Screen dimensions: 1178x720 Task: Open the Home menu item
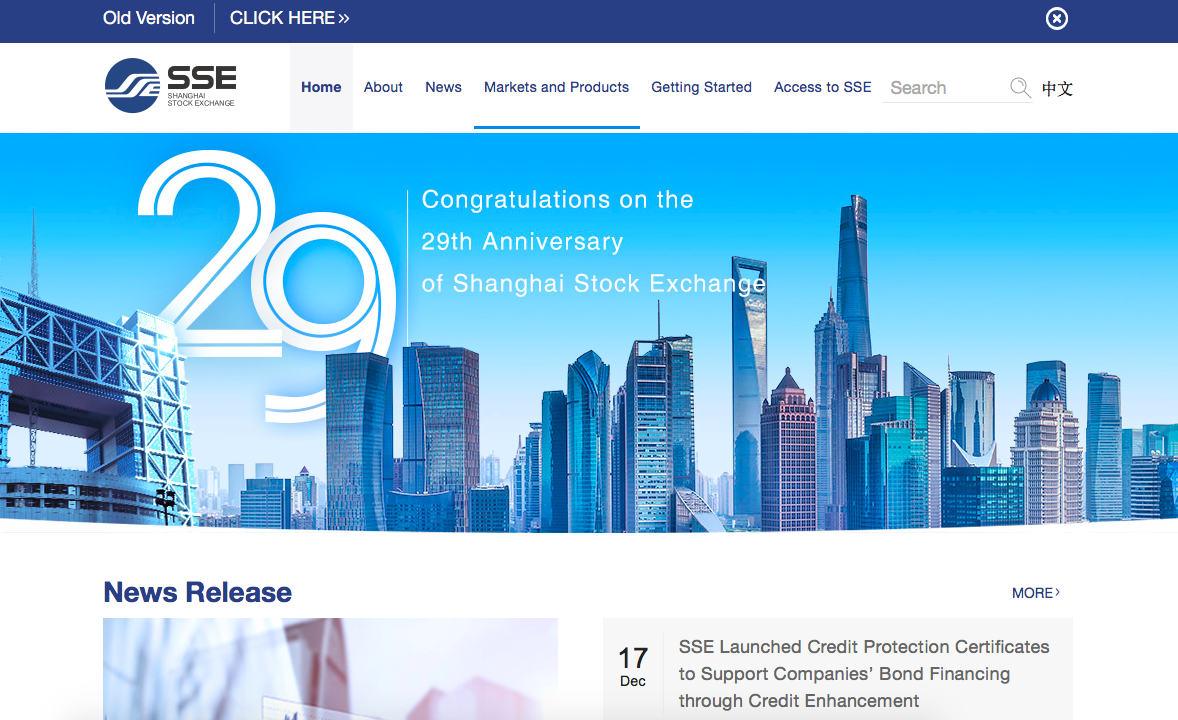pos(321,87)
